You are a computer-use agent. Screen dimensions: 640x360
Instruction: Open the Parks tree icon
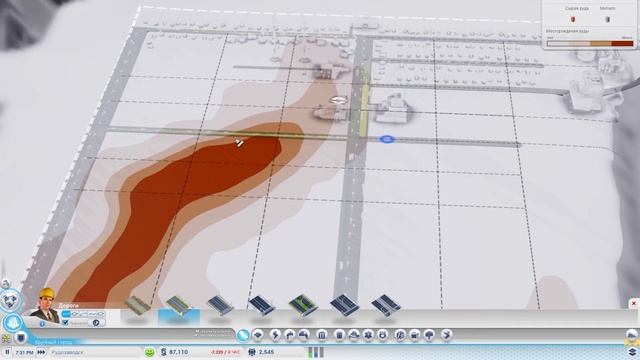429,336
